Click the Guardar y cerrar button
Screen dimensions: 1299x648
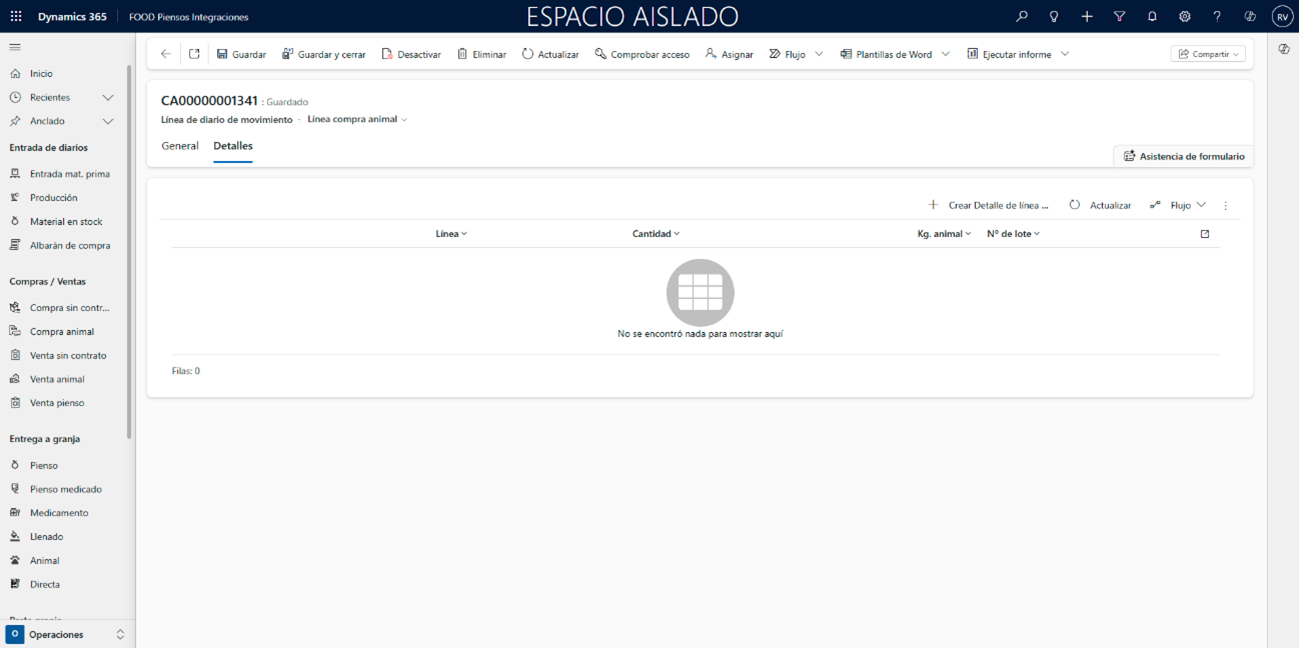point(323,54)
